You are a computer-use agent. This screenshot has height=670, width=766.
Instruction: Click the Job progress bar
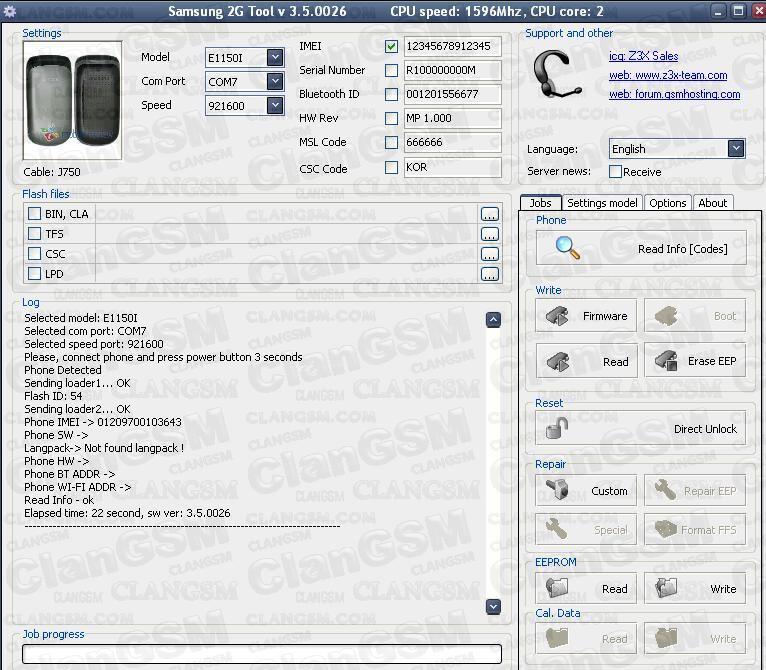point(262,654)
